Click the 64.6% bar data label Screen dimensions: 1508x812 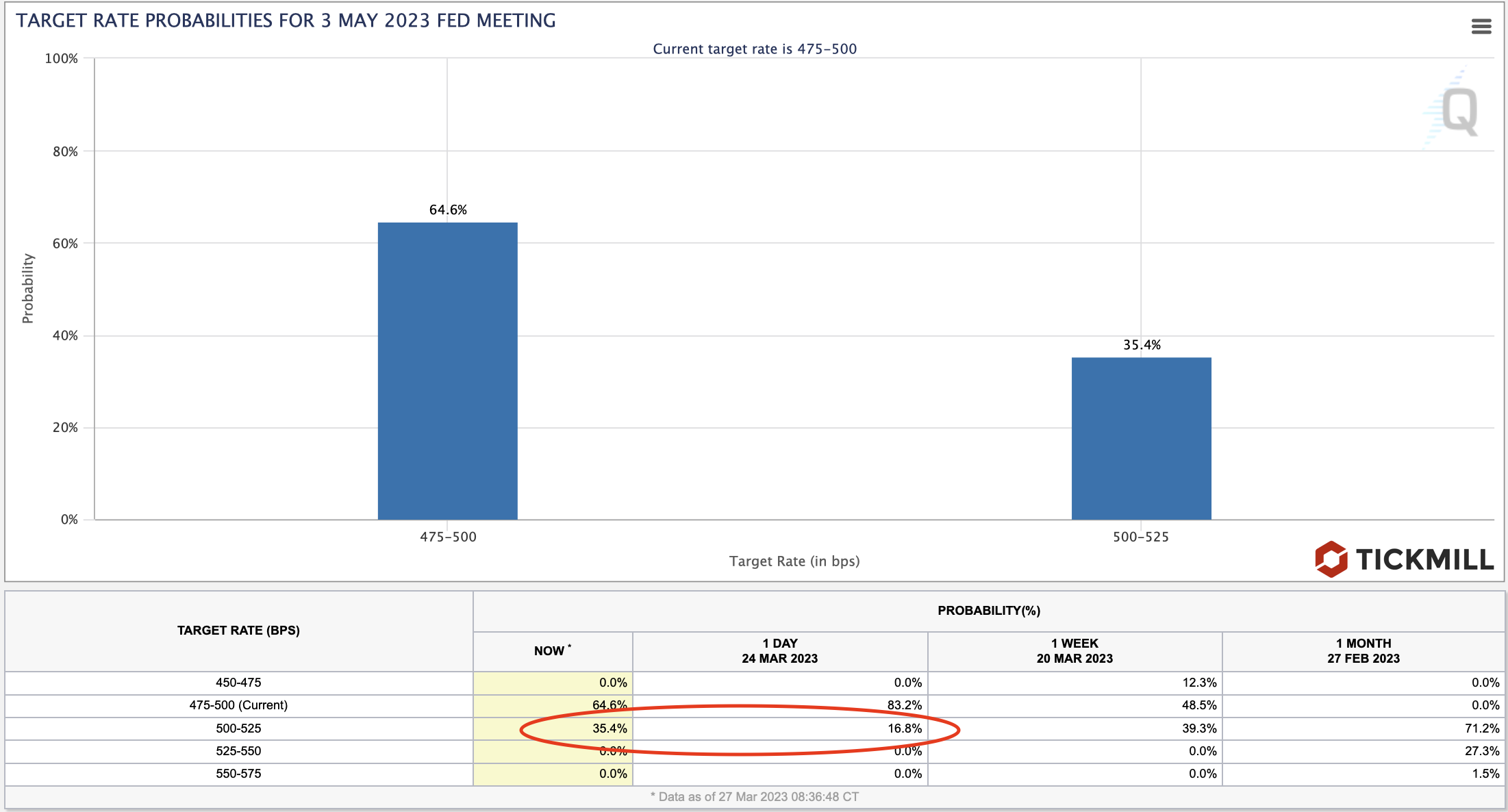click(448, 210)
